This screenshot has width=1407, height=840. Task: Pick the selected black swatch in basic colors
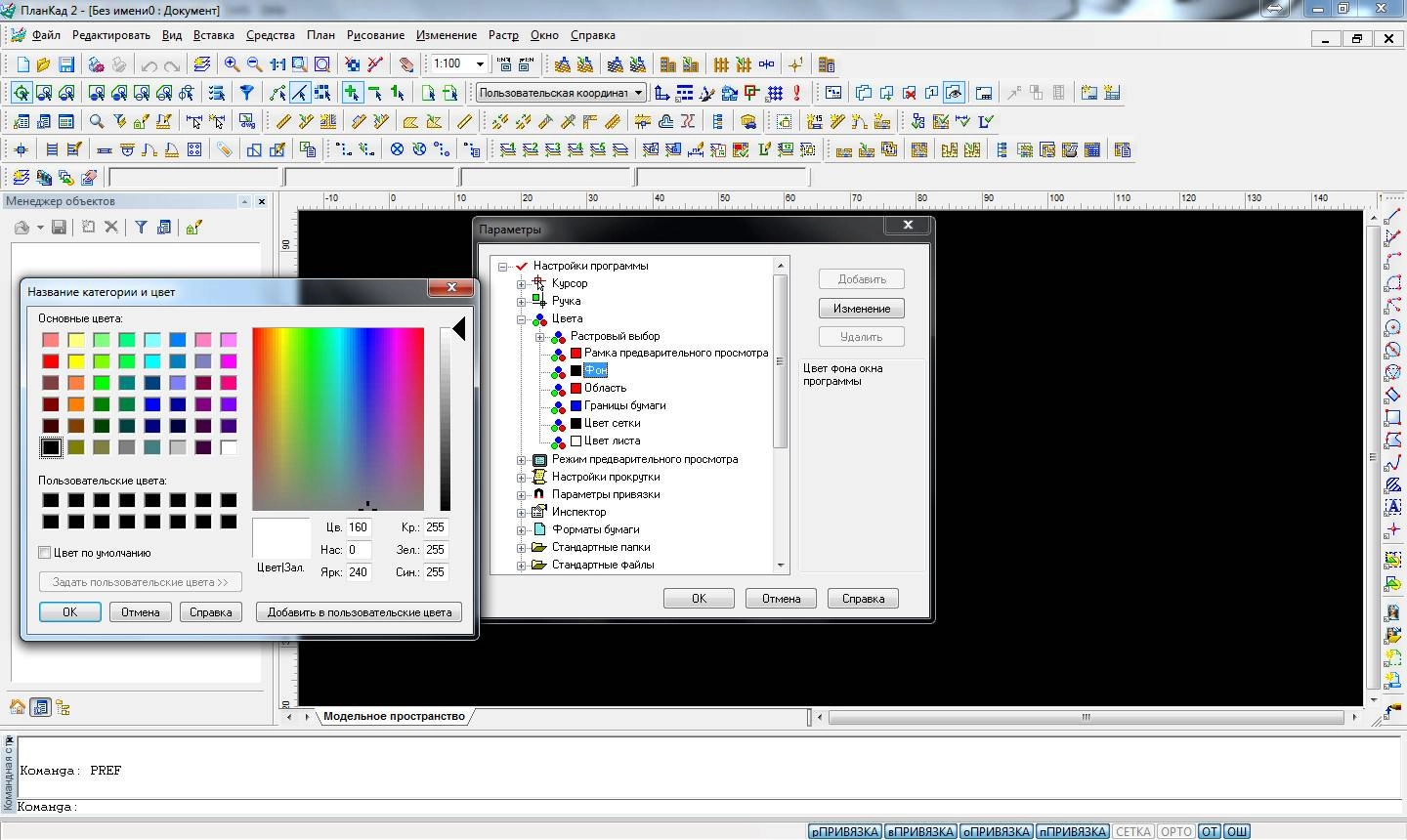coord(51,447)
